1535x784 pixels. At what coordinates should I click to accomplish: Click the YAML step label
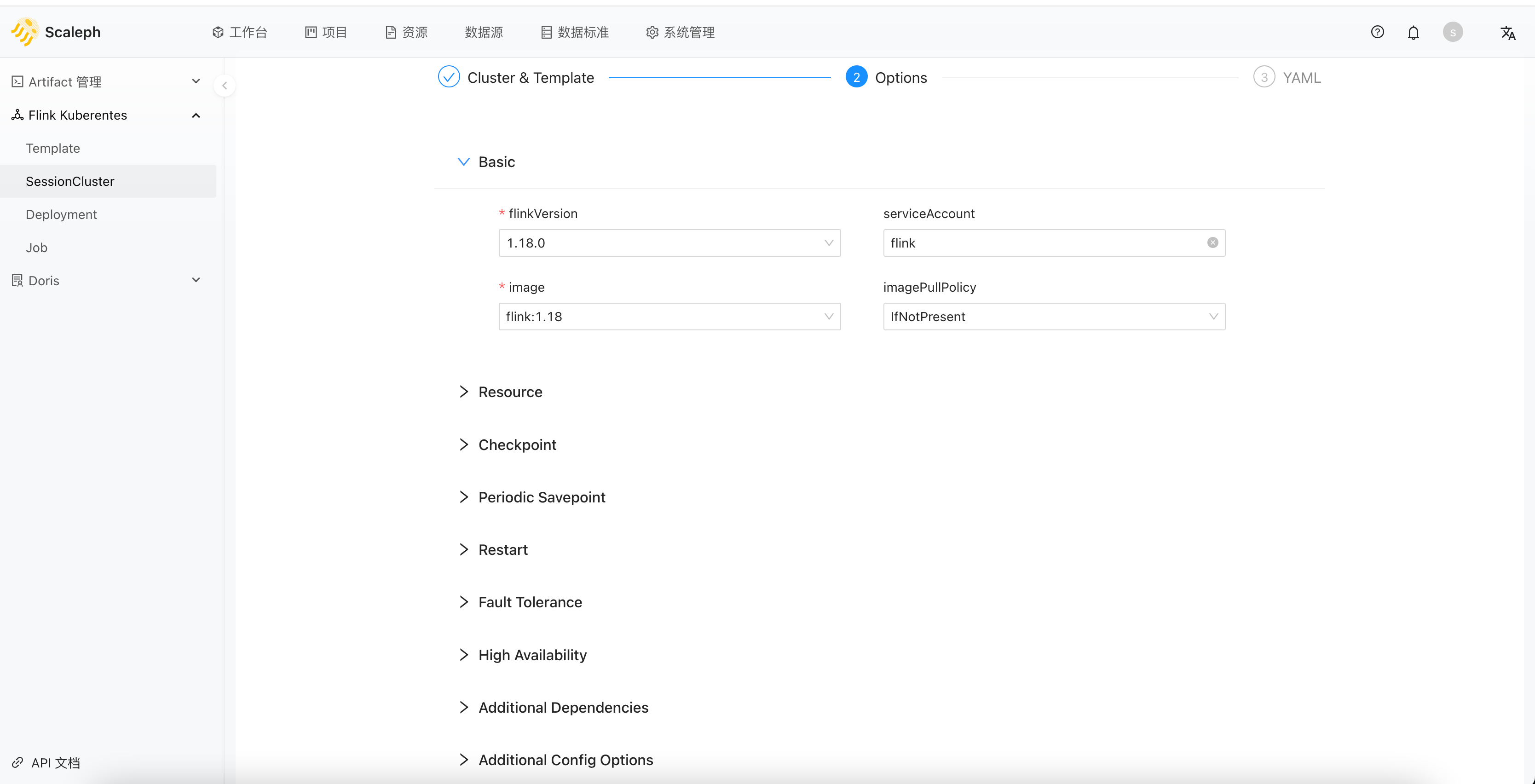[x=1303, y=77]
